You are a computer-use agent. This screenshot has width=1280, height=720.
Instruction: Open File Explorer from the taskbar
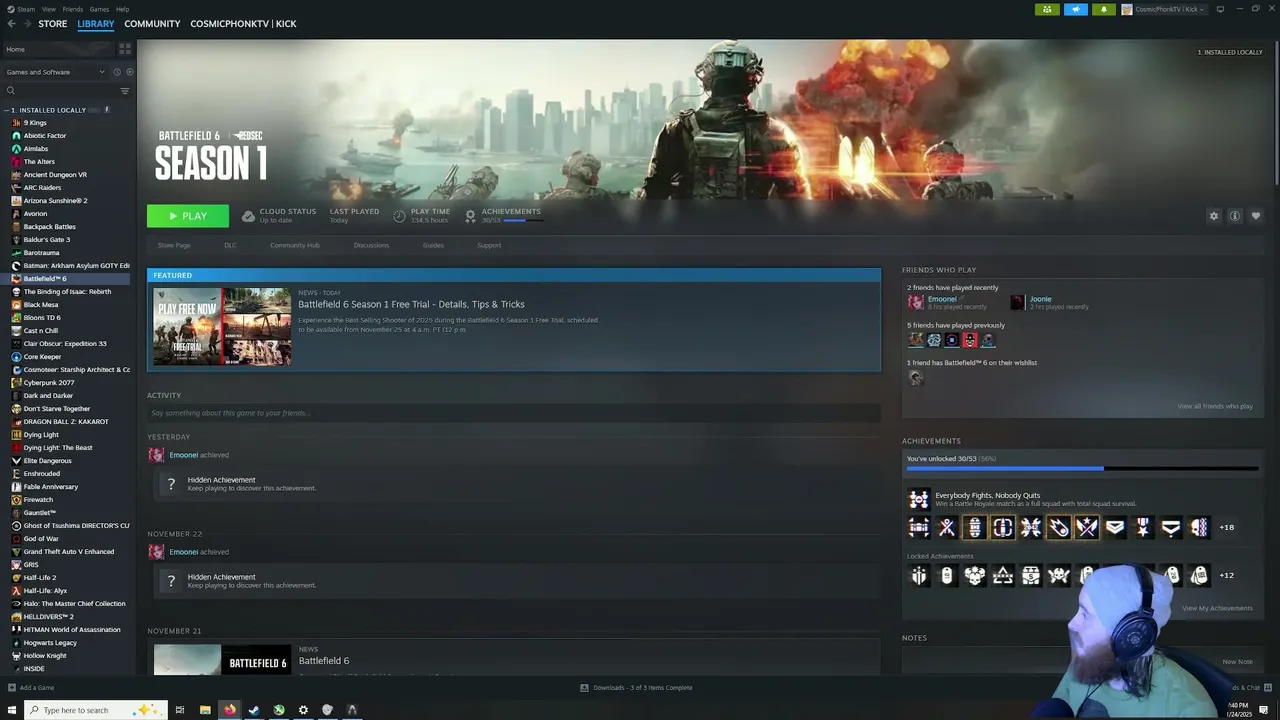tap(205, 710)
